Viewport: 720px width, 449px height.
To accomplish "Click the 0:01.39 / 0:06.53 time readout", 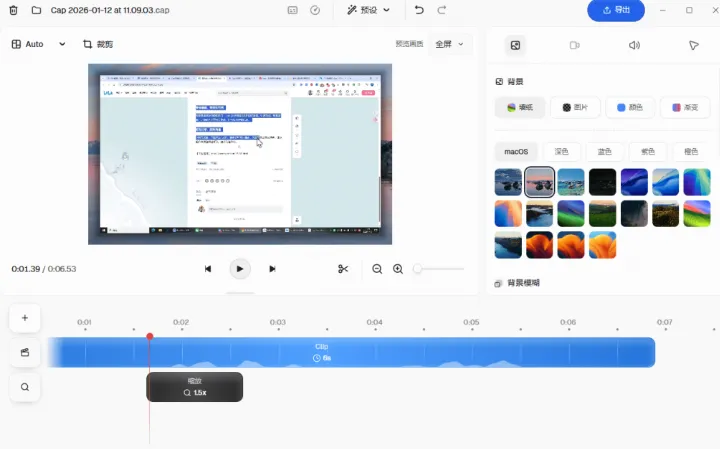I will pyautogui.click(x=44, y=269).
